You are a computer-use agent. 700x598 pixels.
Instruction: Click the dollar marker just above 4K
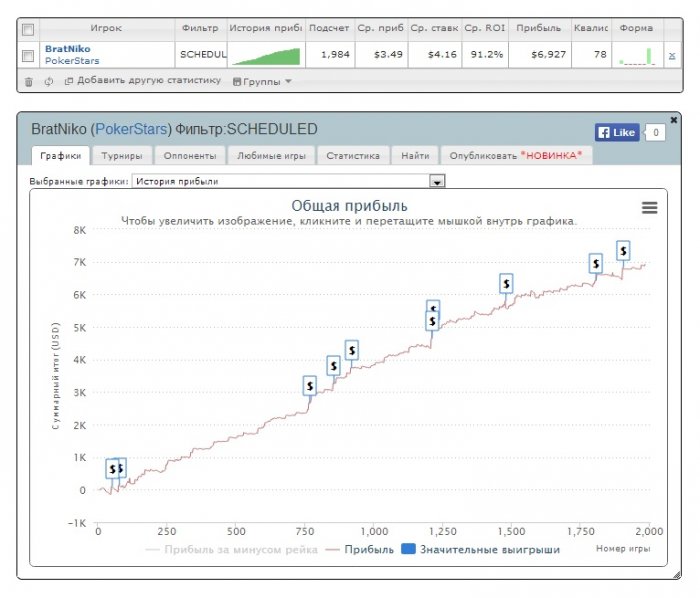(352, 350)
